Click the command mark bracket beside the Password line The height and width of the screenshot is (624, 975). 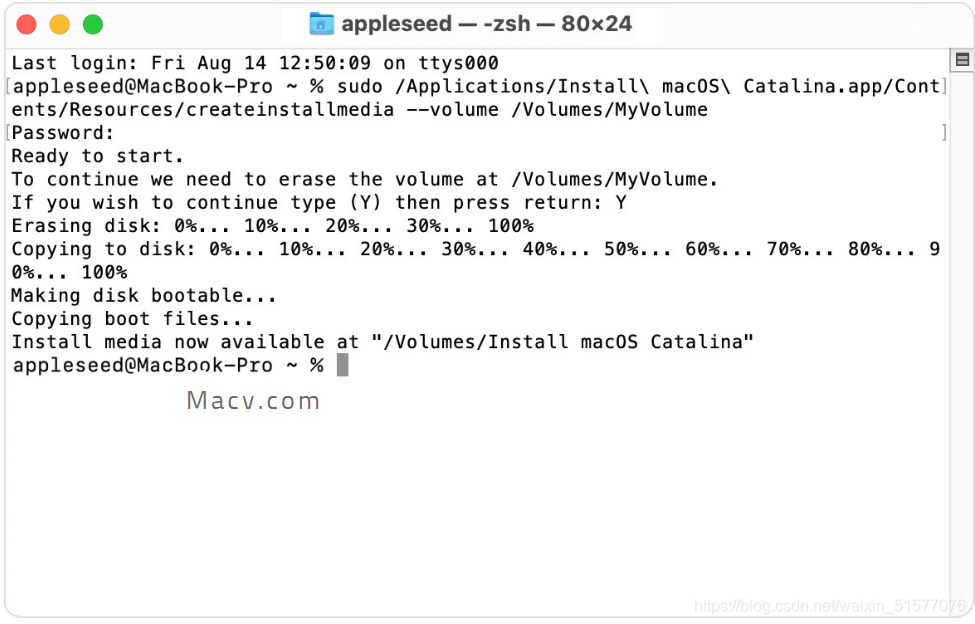[7, 132]
